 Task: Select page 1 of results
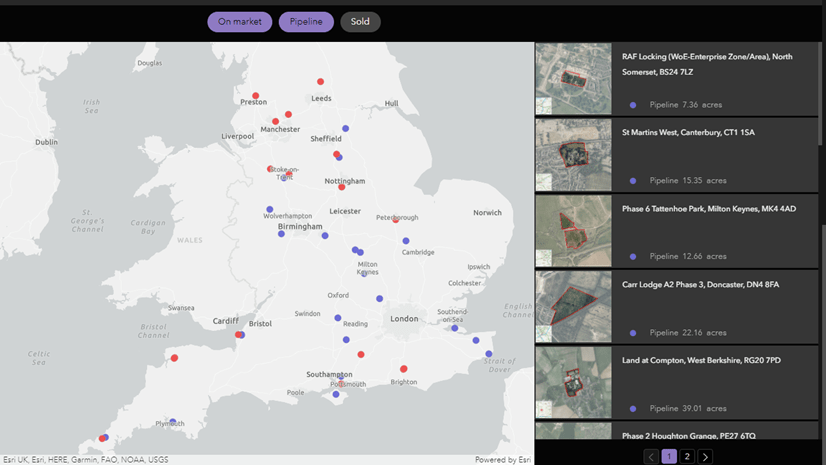click(x=669, y=457)
